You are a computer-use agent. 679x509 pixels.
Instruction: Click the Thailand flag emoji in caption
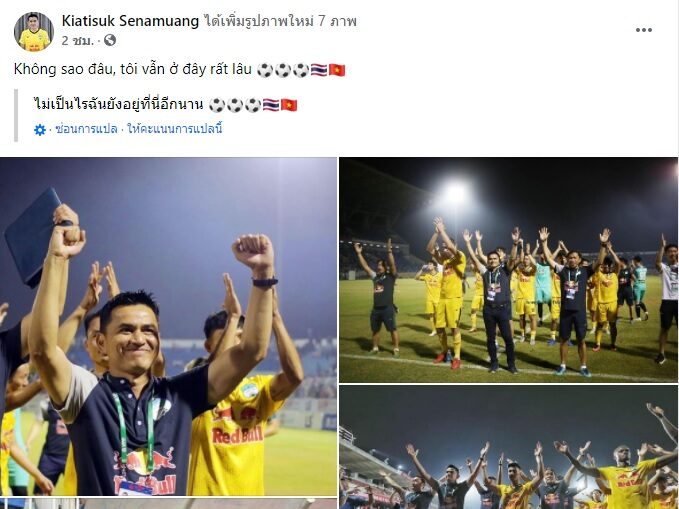click(x=319, y=70)
